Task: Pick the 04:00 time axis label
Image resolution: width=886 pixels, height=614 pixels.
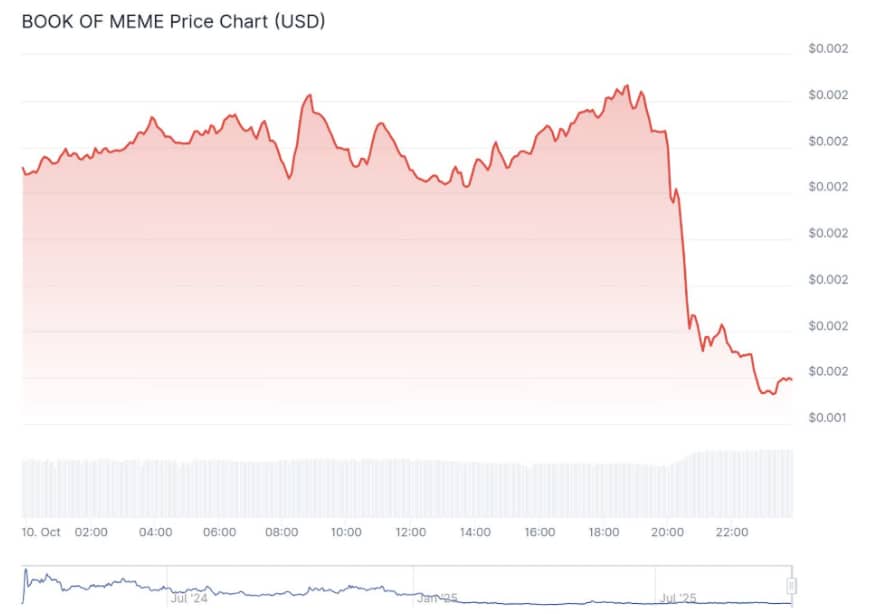Action: (155, 532)
